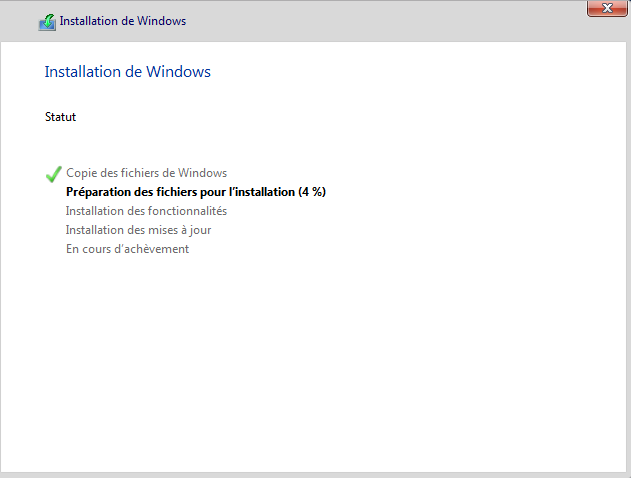Select the Copie des fichiers de Windows step

[x=146, y=173]
